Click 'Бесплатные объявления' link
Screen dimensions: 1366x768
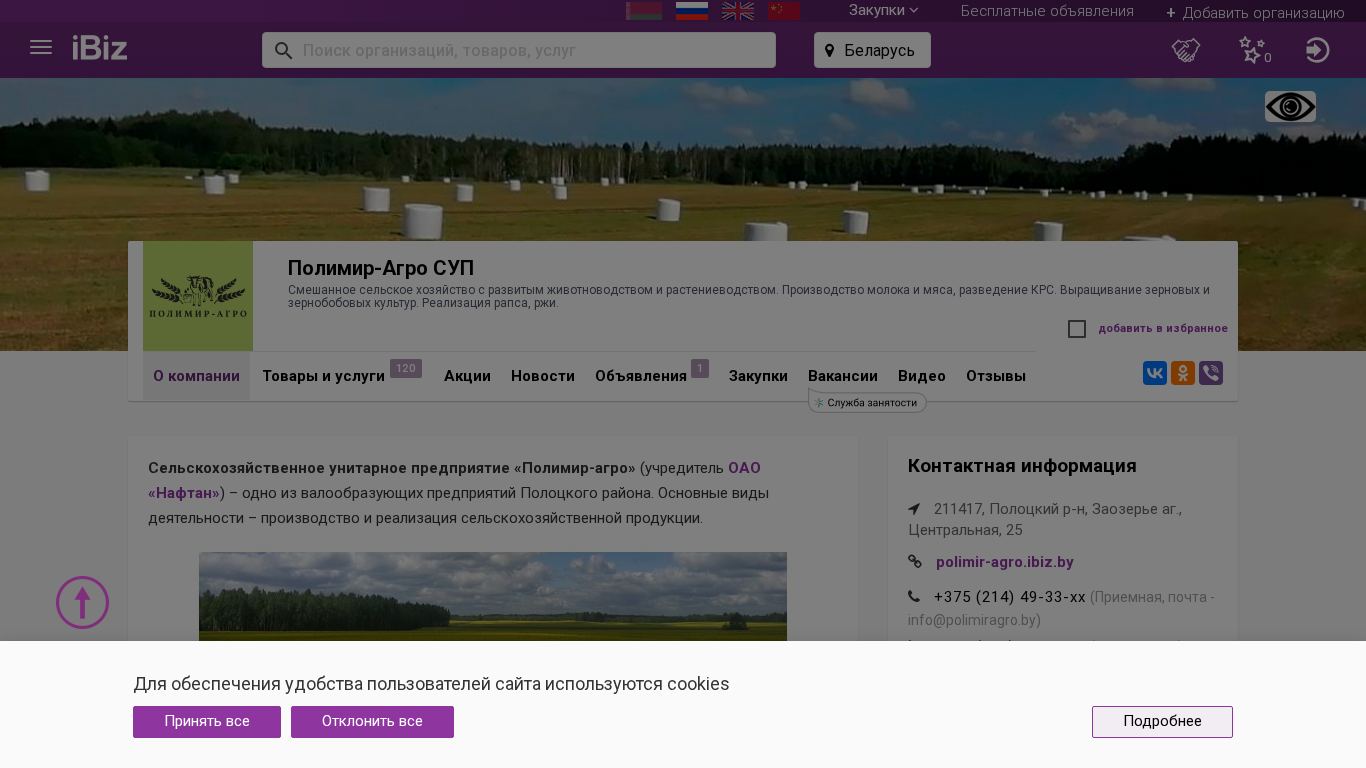tap(1047, 11)
